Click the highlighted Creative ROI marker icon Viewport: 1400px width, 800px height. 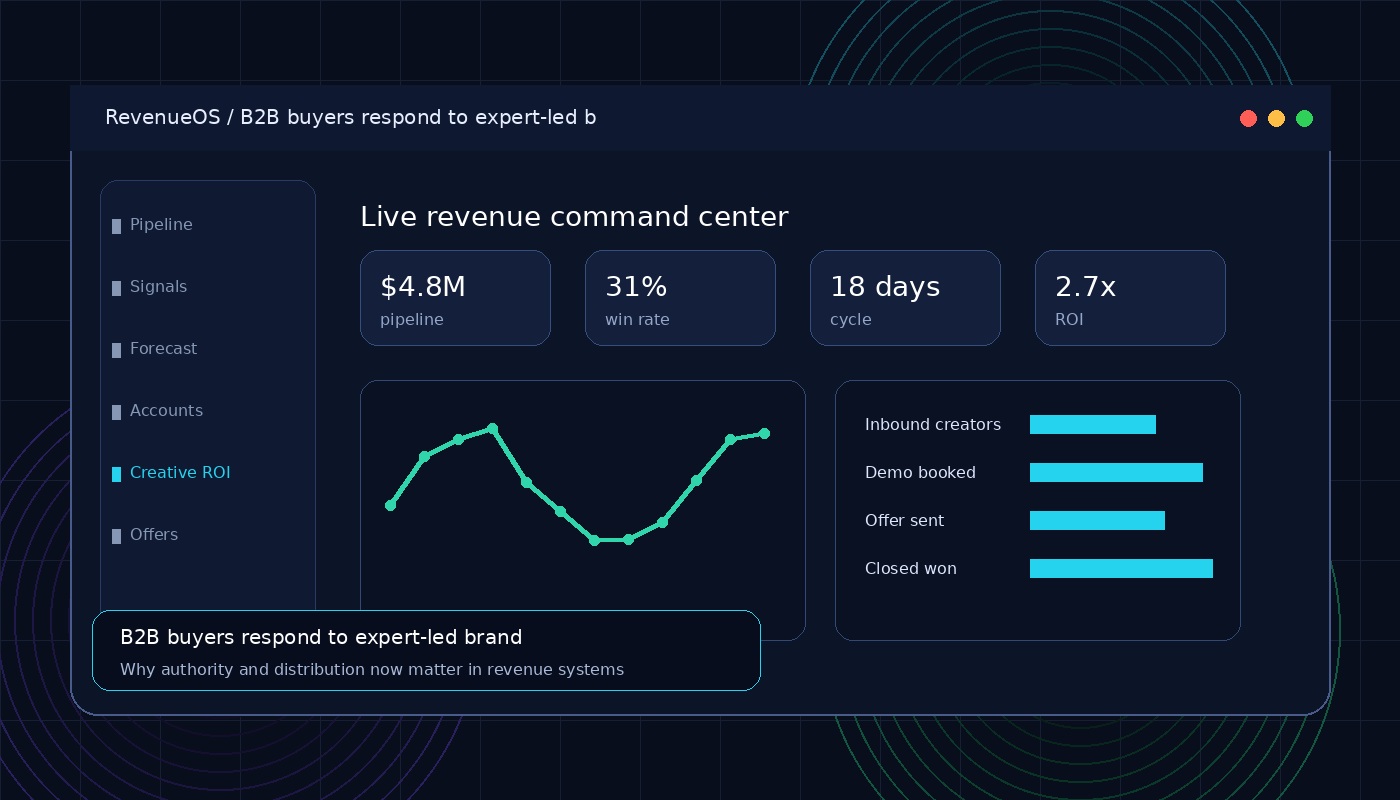pyautogui.click(x=116, y=475)
